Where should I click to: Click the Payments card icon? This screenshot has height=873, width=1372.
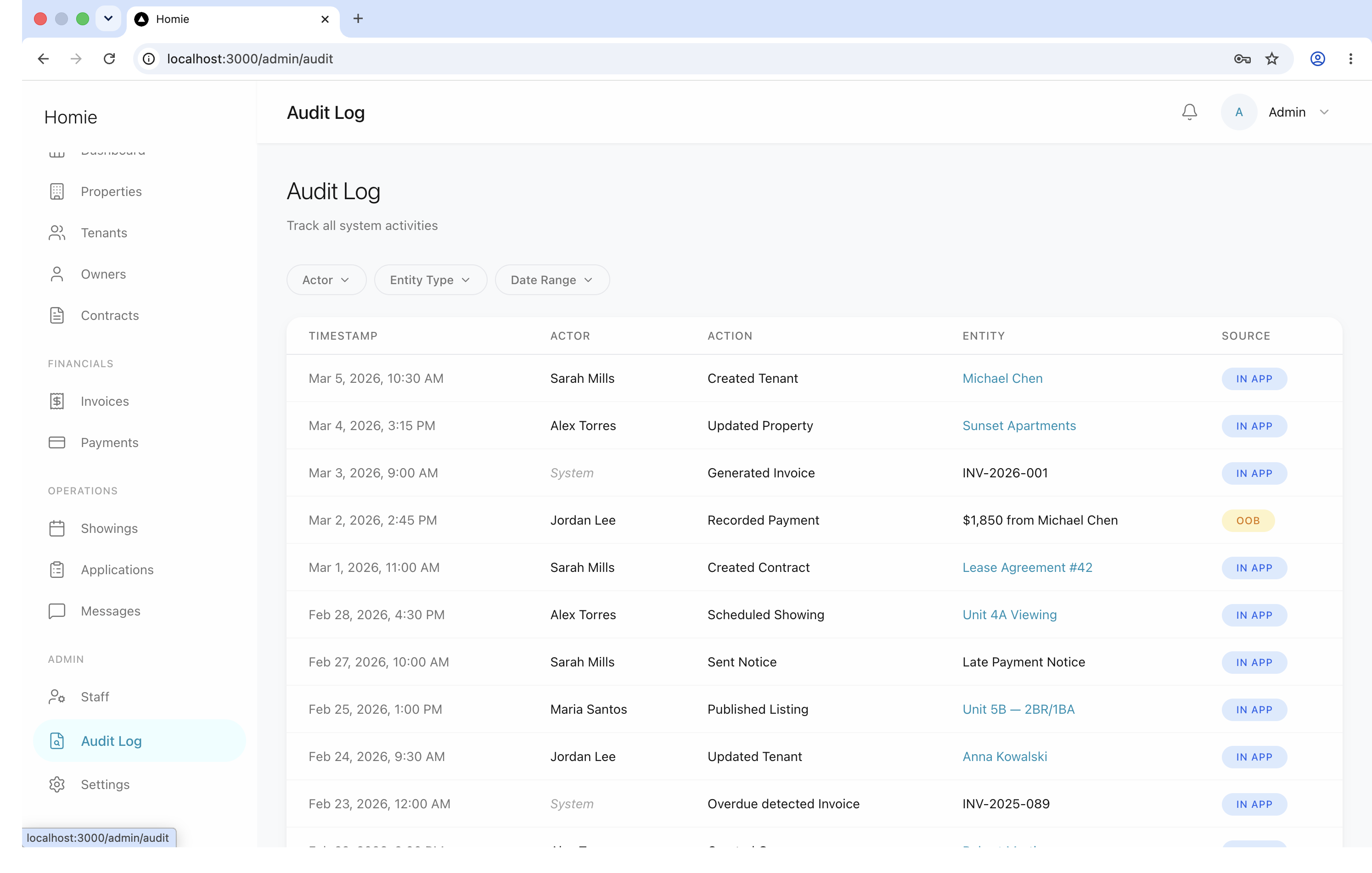pos(57,442)
